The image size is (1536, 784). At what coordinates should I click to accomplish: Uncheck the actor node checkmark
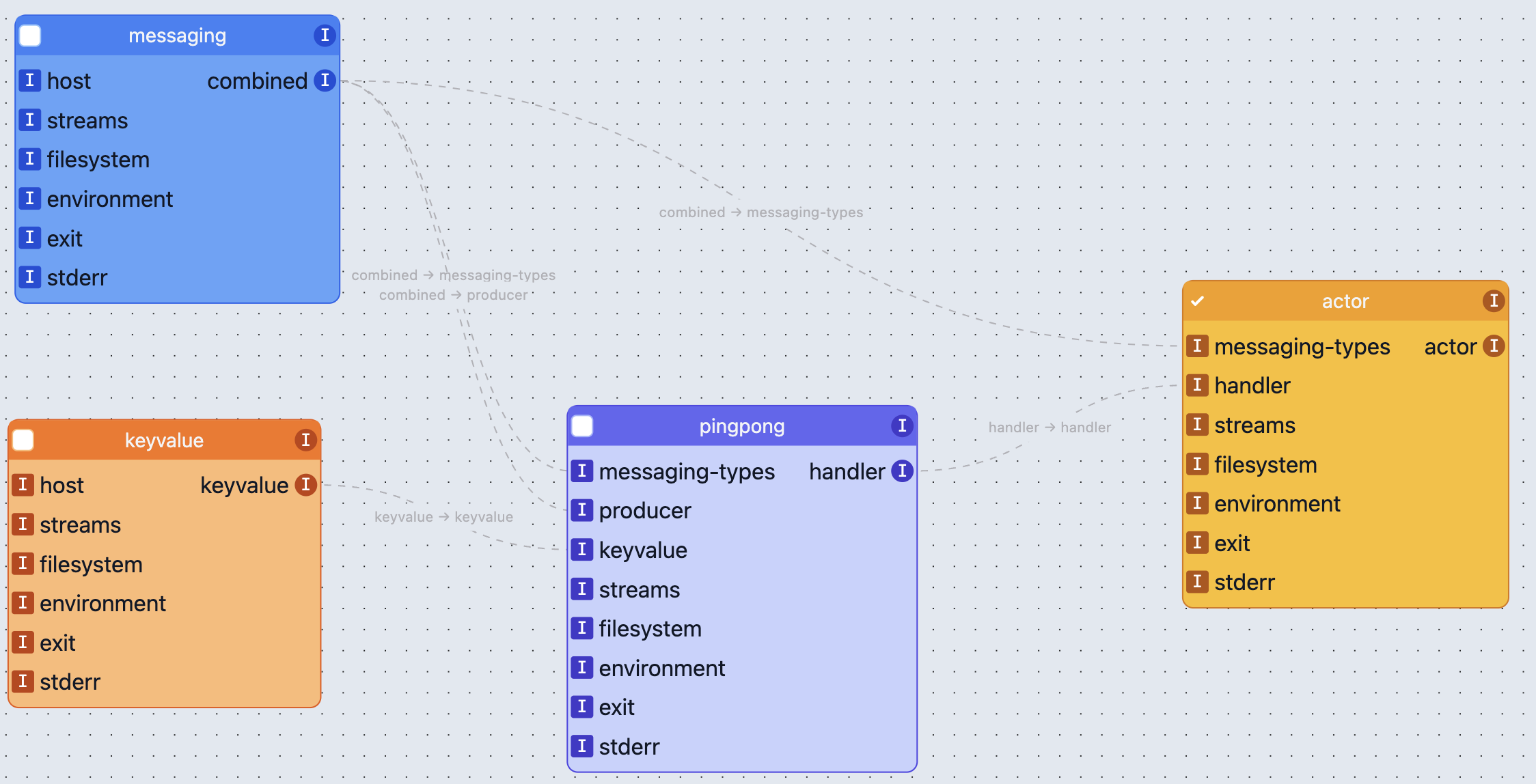[x=1198, y=301]
